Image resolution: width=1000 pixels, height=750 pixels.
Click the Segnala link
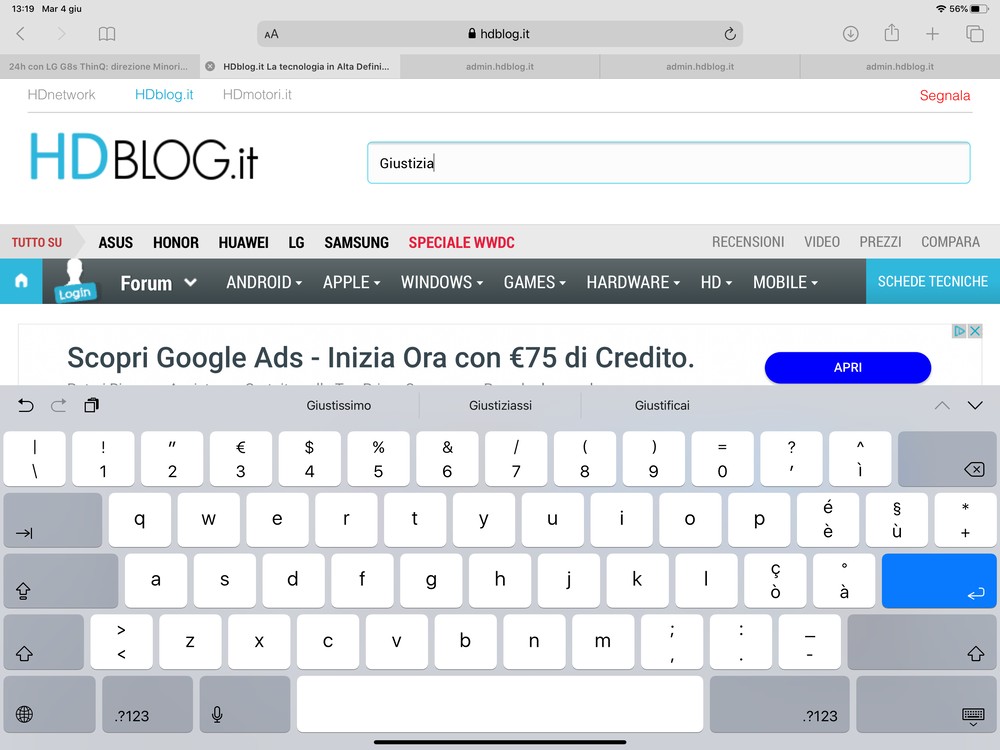coord(945,96)
